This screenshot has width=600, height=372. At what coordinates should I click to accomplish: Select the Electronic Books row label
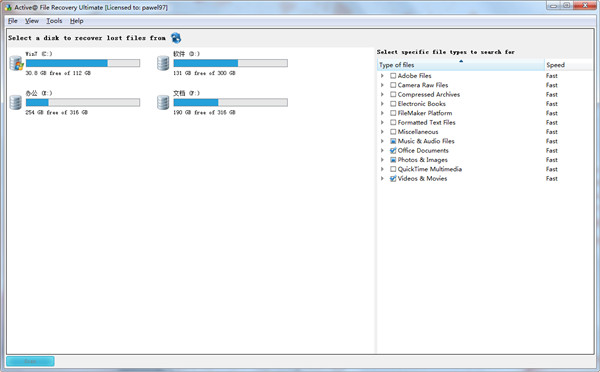[x=422, y=104]
